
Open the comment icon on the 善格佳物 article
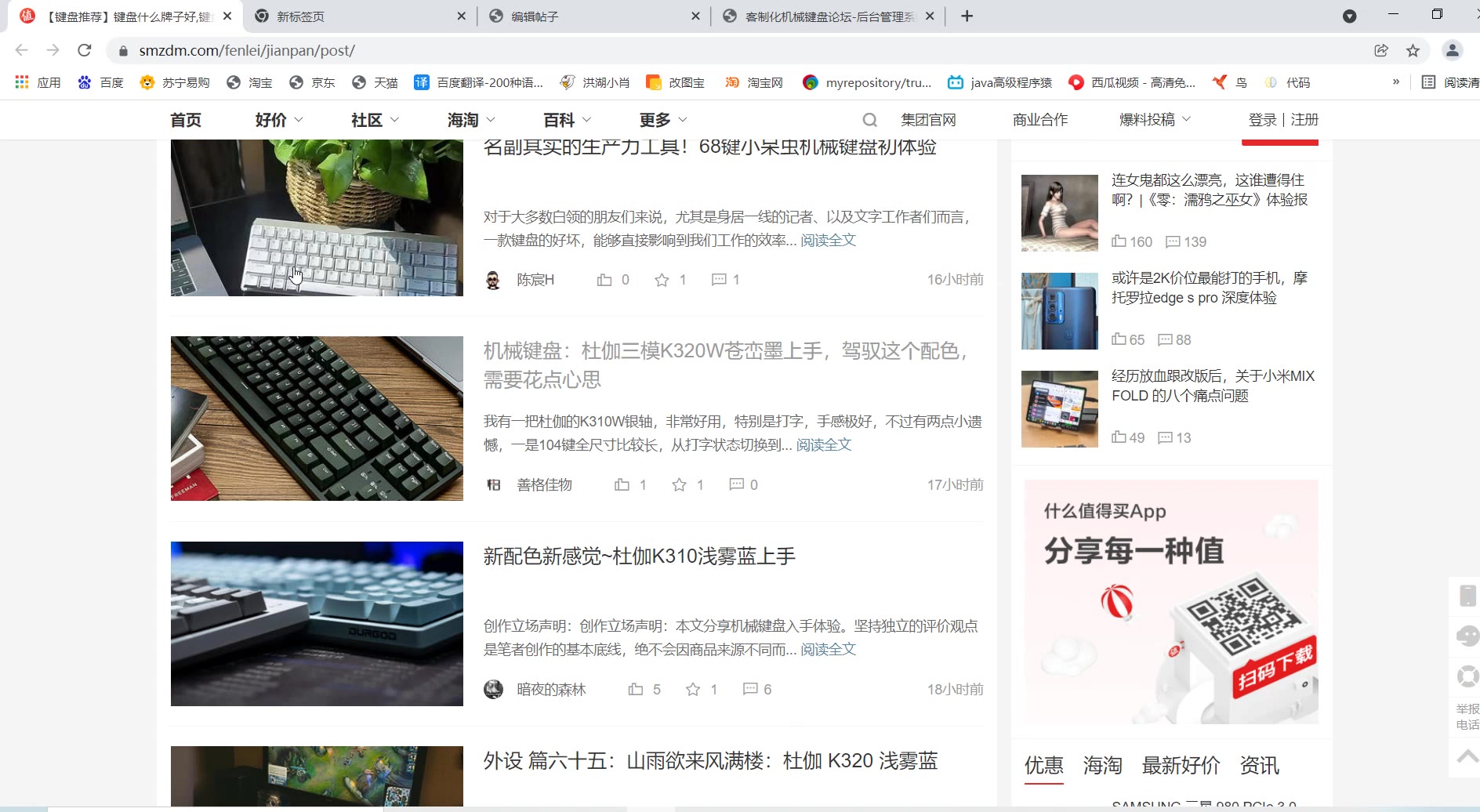[737, 484]
